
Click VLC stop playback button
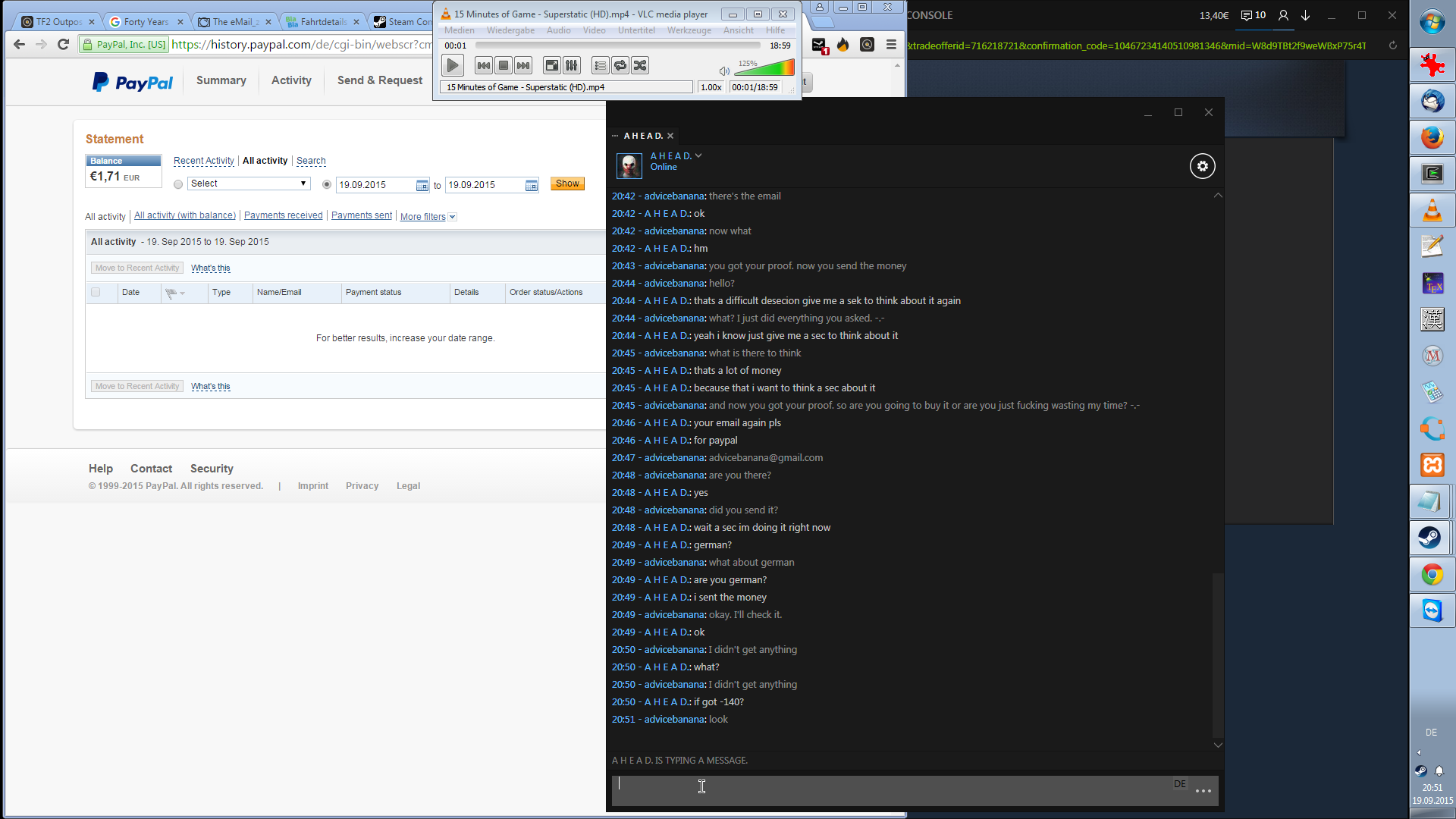504,66
